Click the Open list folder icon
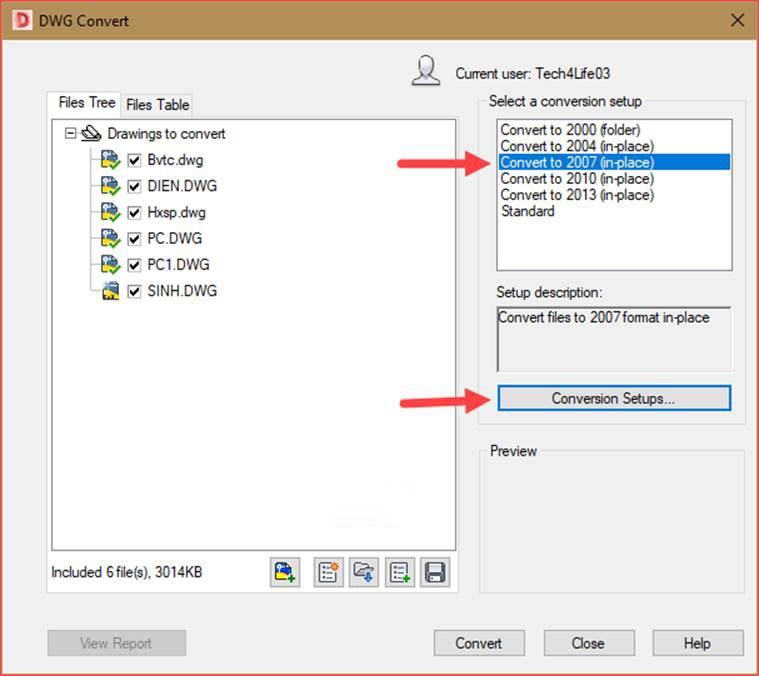 tap(364, 572)
